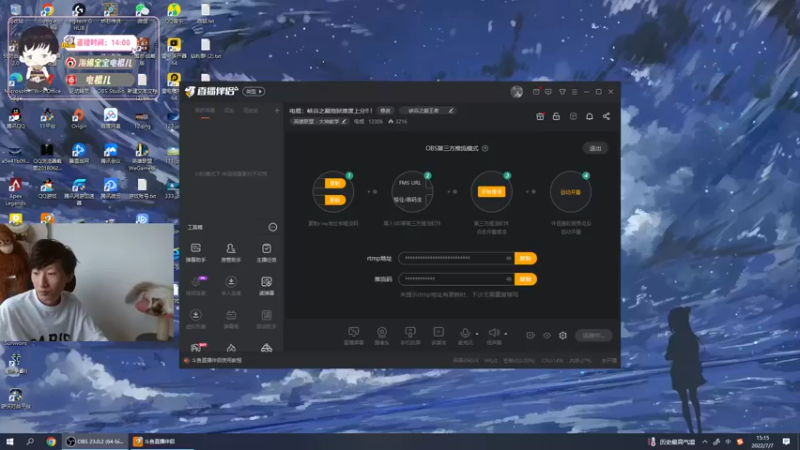Open the 腾讯会议 desktop shortcut
This screenshot has height=450, width=800.
pos(110,153)
